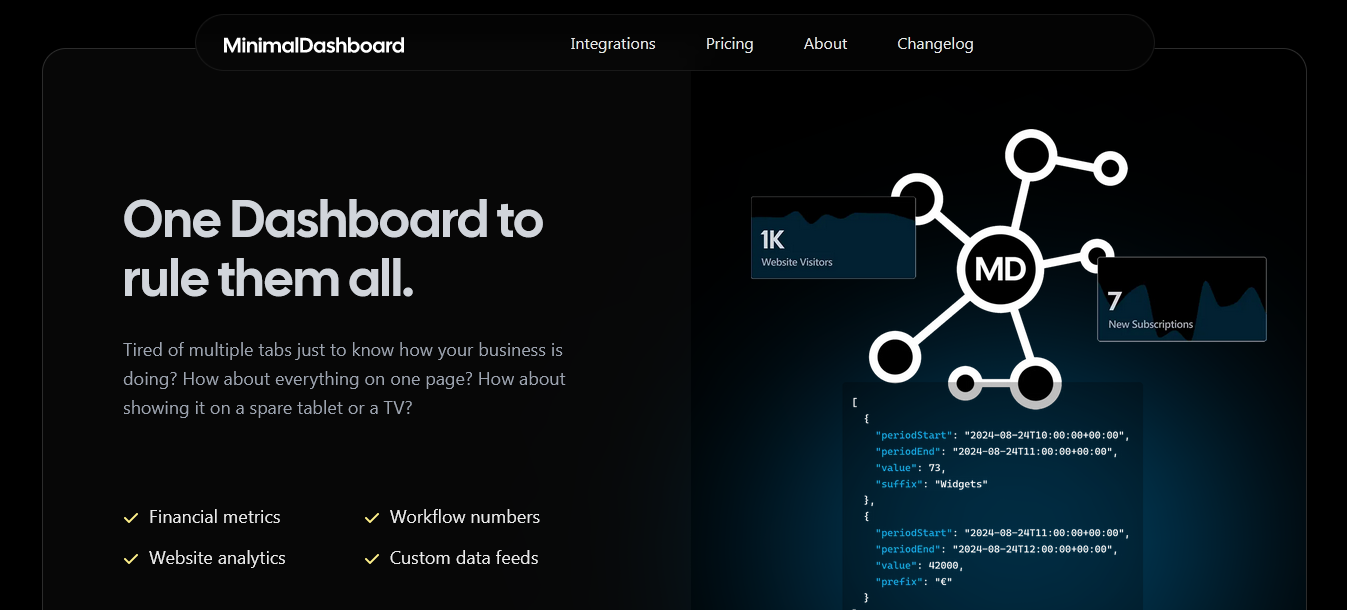Screen dimensions: 1347x610
Task: View the Changelog page
Action: tap(935, 44)
